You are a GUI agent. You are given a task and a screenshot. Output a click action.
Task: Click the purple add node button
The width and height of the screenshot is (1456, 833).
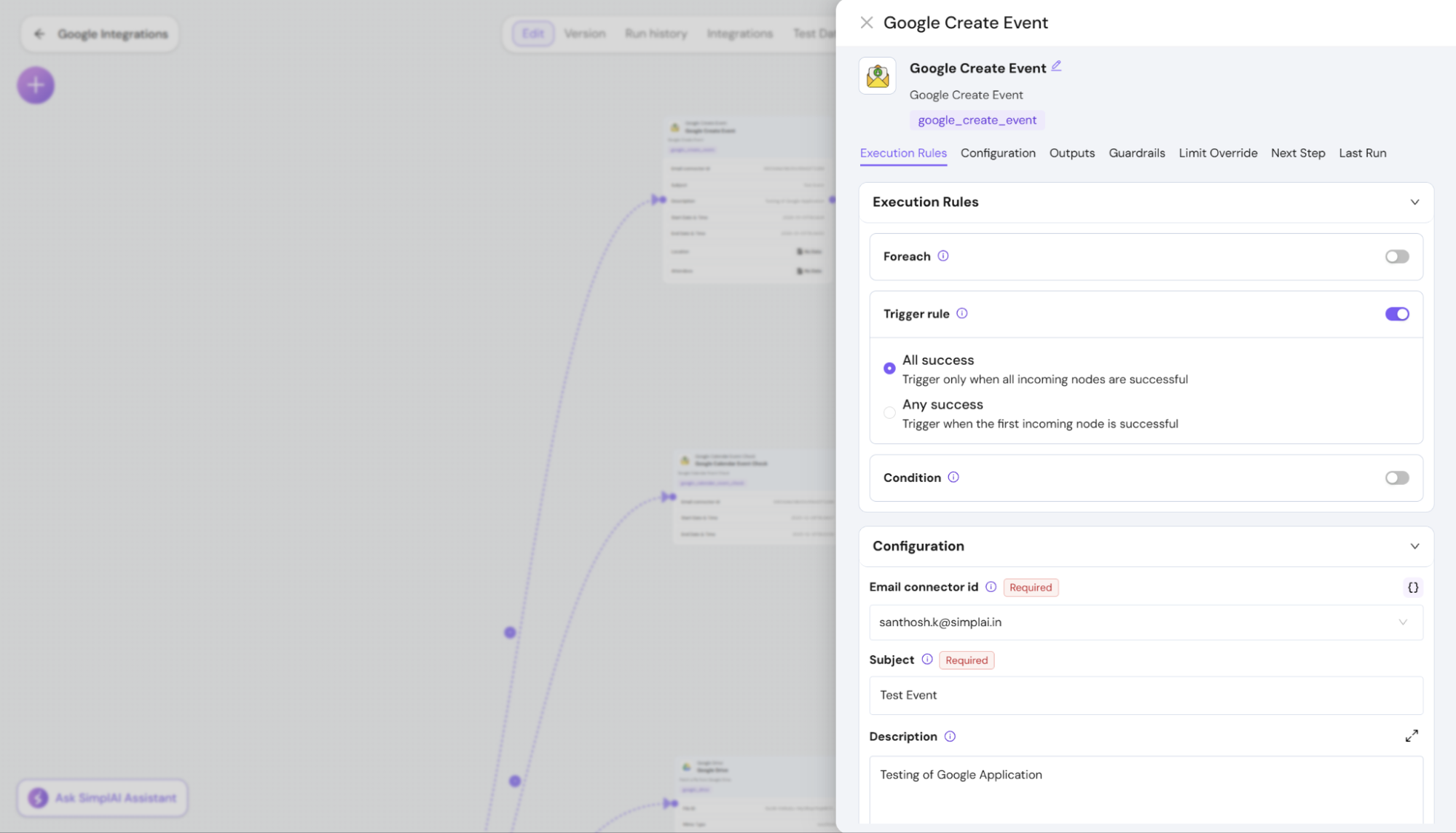coord(36,85)
